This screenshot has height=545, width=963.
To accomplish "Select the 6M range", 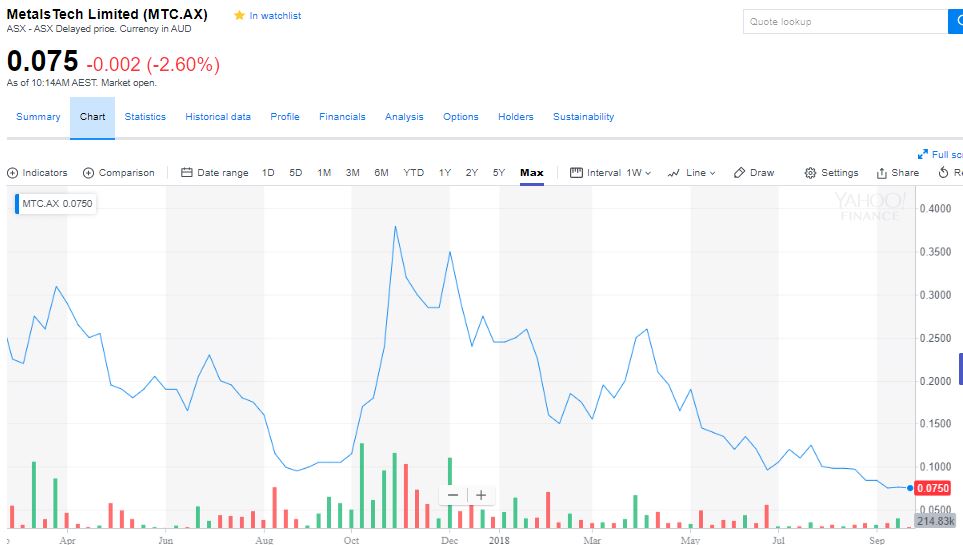I will point(381,173).
